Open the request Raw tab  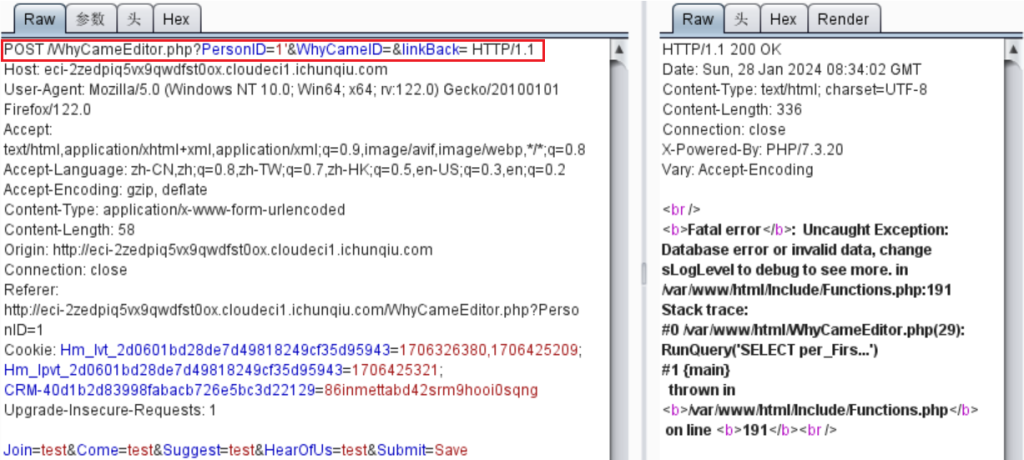pos(40,18)
